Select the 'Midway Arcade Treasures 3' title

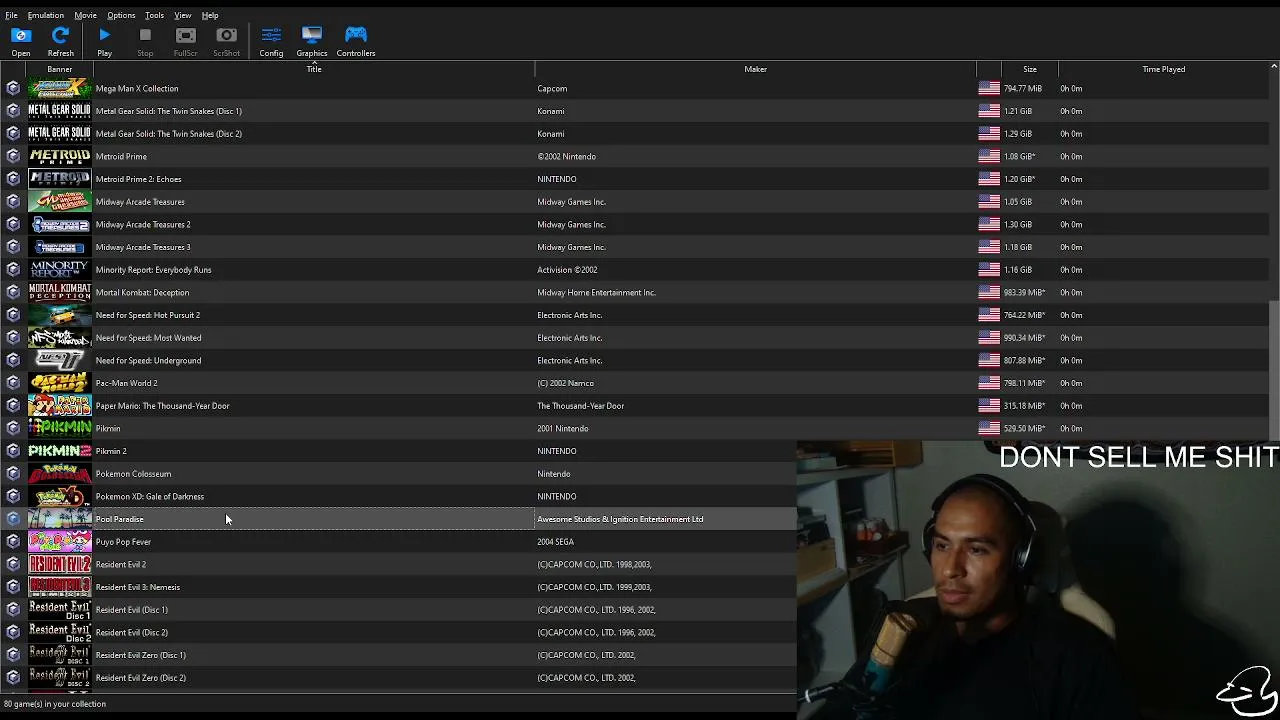[143, 247]
